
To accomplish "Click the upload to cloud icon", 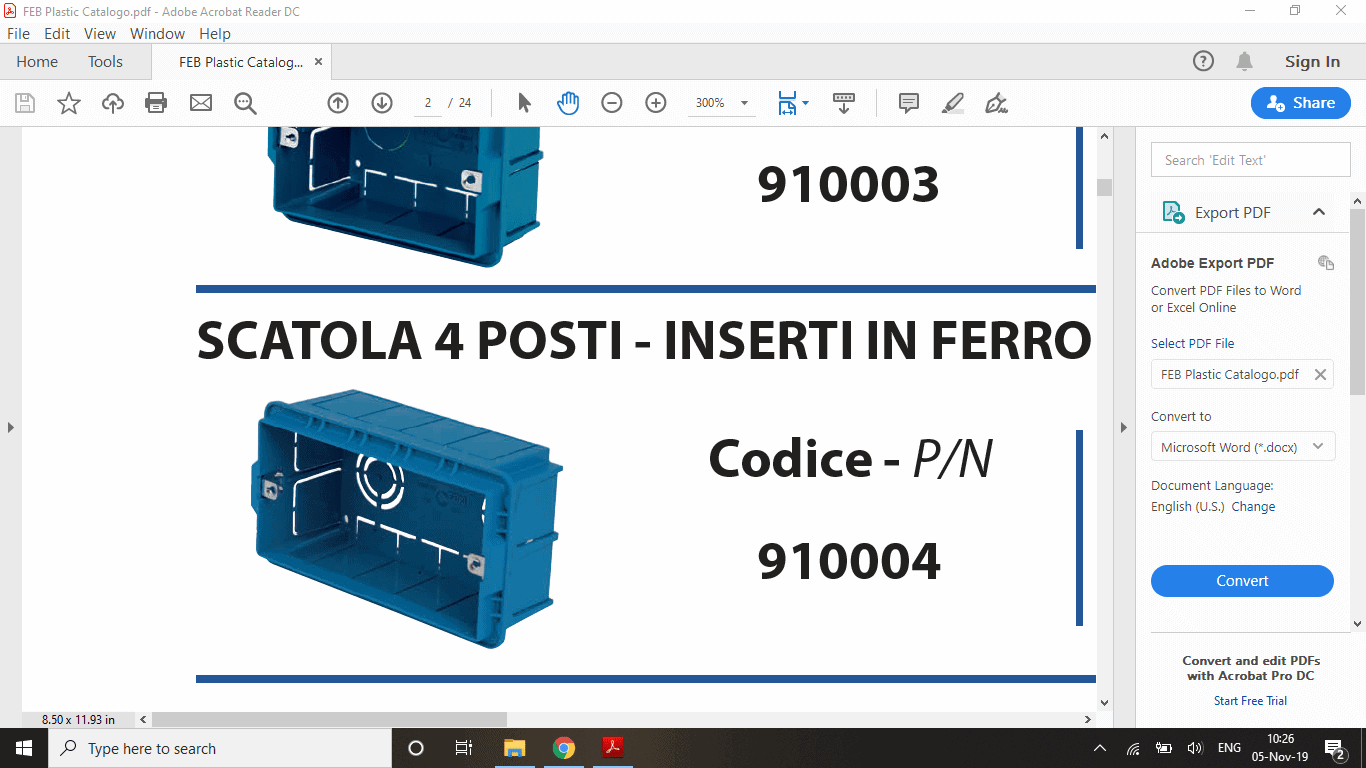I will 113,103.
